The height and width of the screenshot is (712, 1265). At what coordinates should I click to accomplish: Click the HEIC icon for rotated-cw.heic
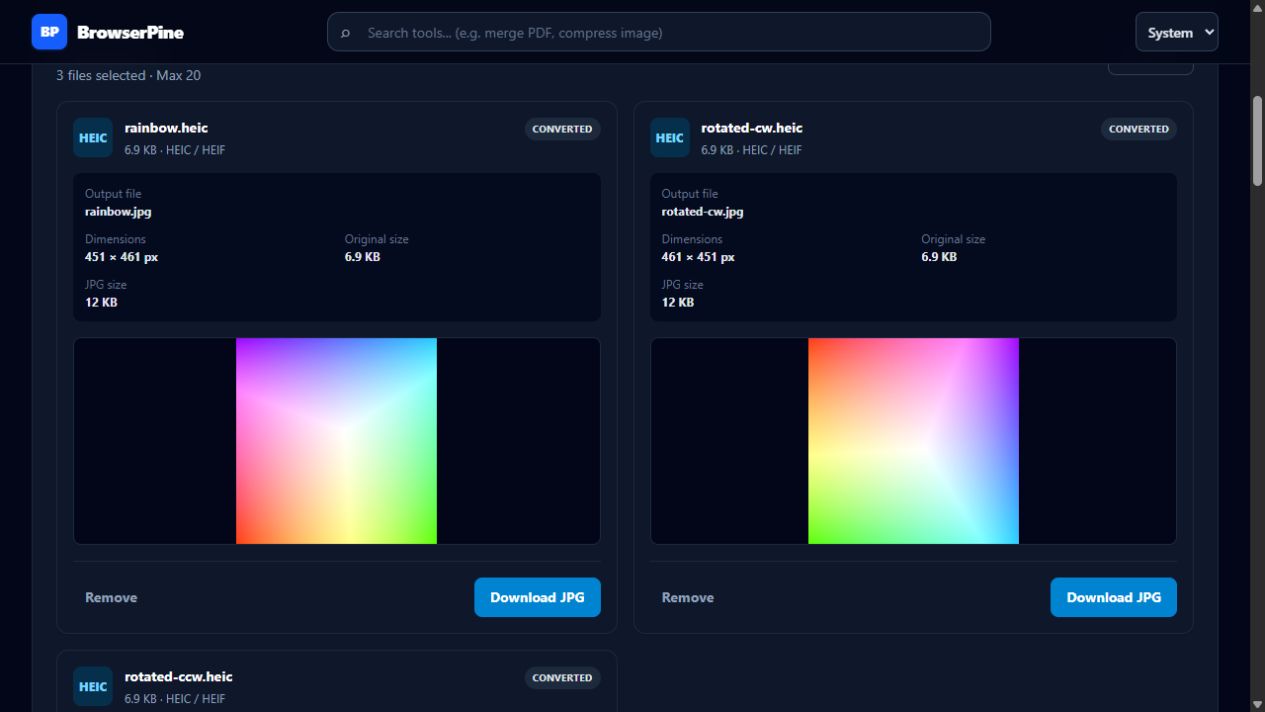(x=670, y=138)
